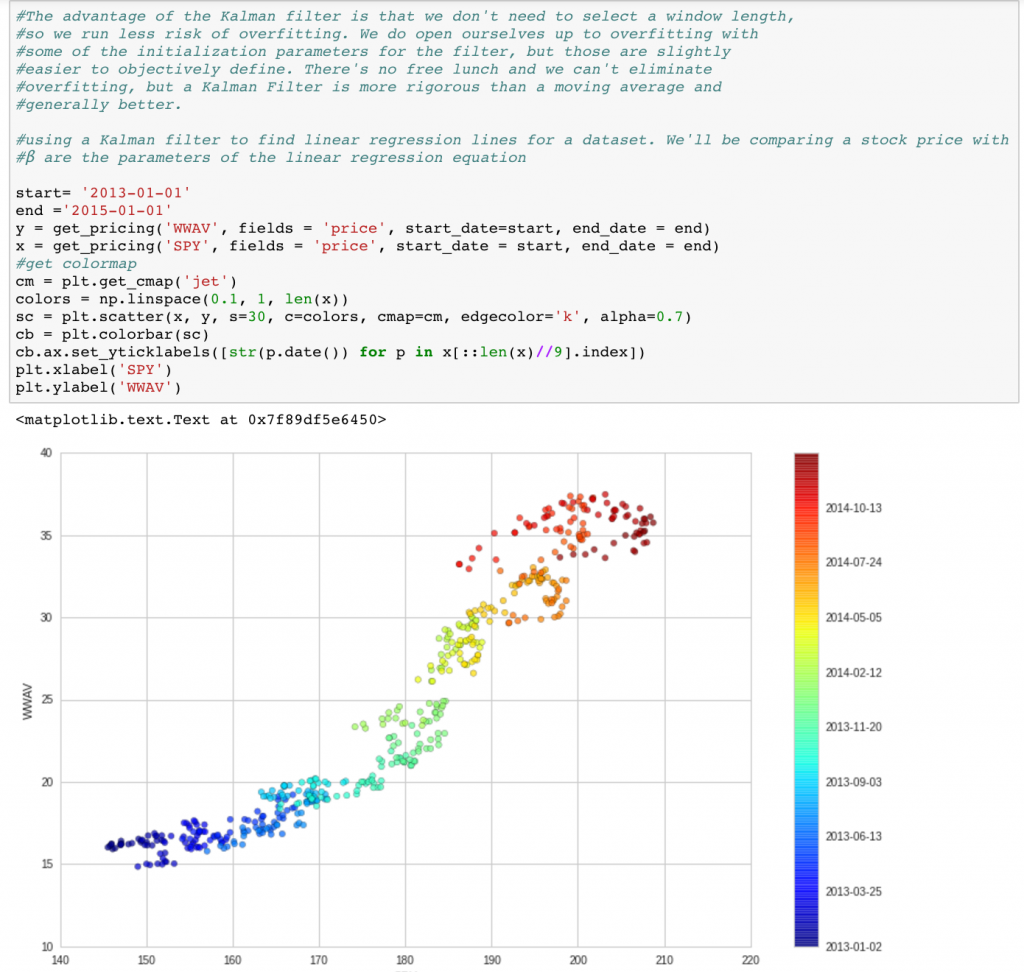Click the x-axis tick label 150

coord(146,960)
